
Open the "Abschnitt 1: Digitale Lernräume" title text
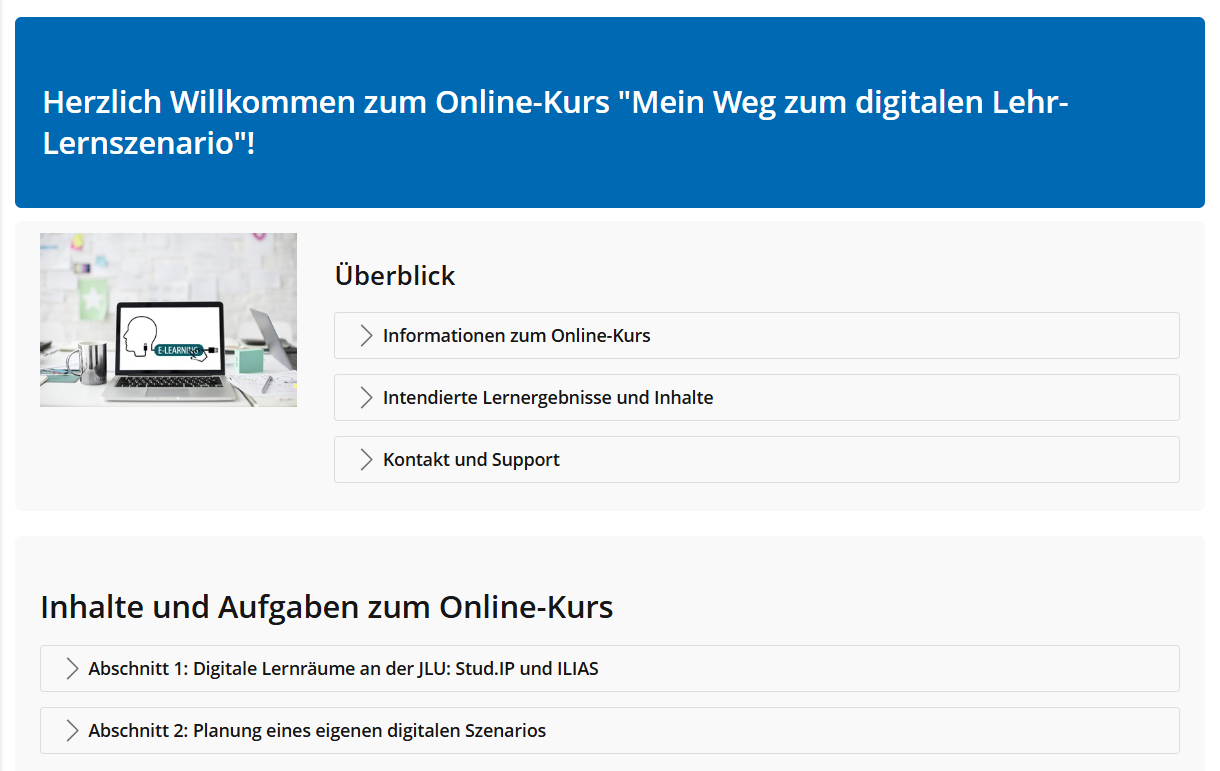point(343,669)
